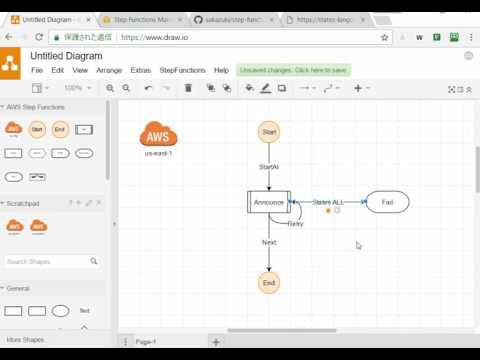Image resolution: width=480 pixels, height=360 pixels.
Task: Add a new page with plus button
Action: point(216,342)
